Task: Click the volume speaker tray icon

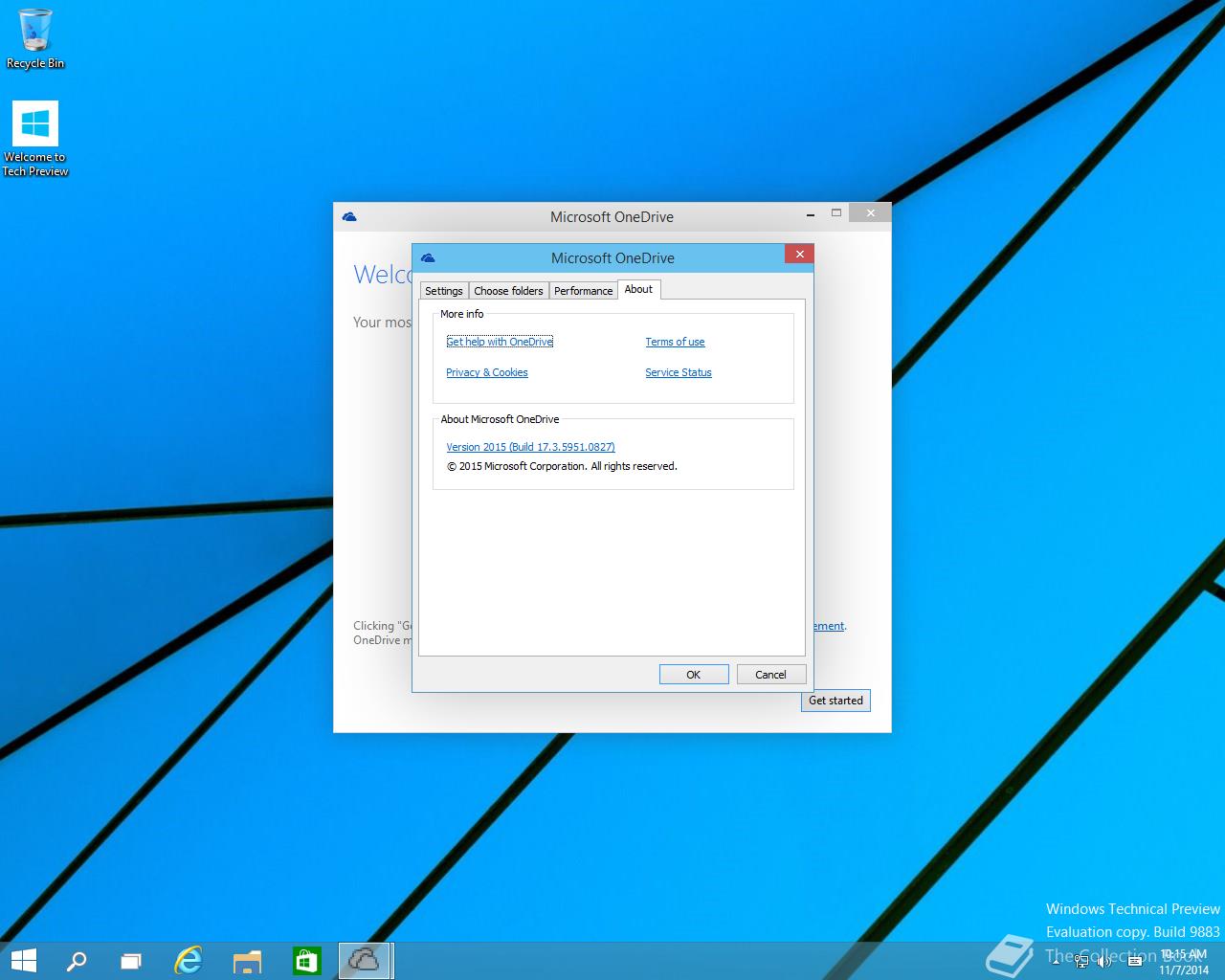Action: pos(1104,961)
